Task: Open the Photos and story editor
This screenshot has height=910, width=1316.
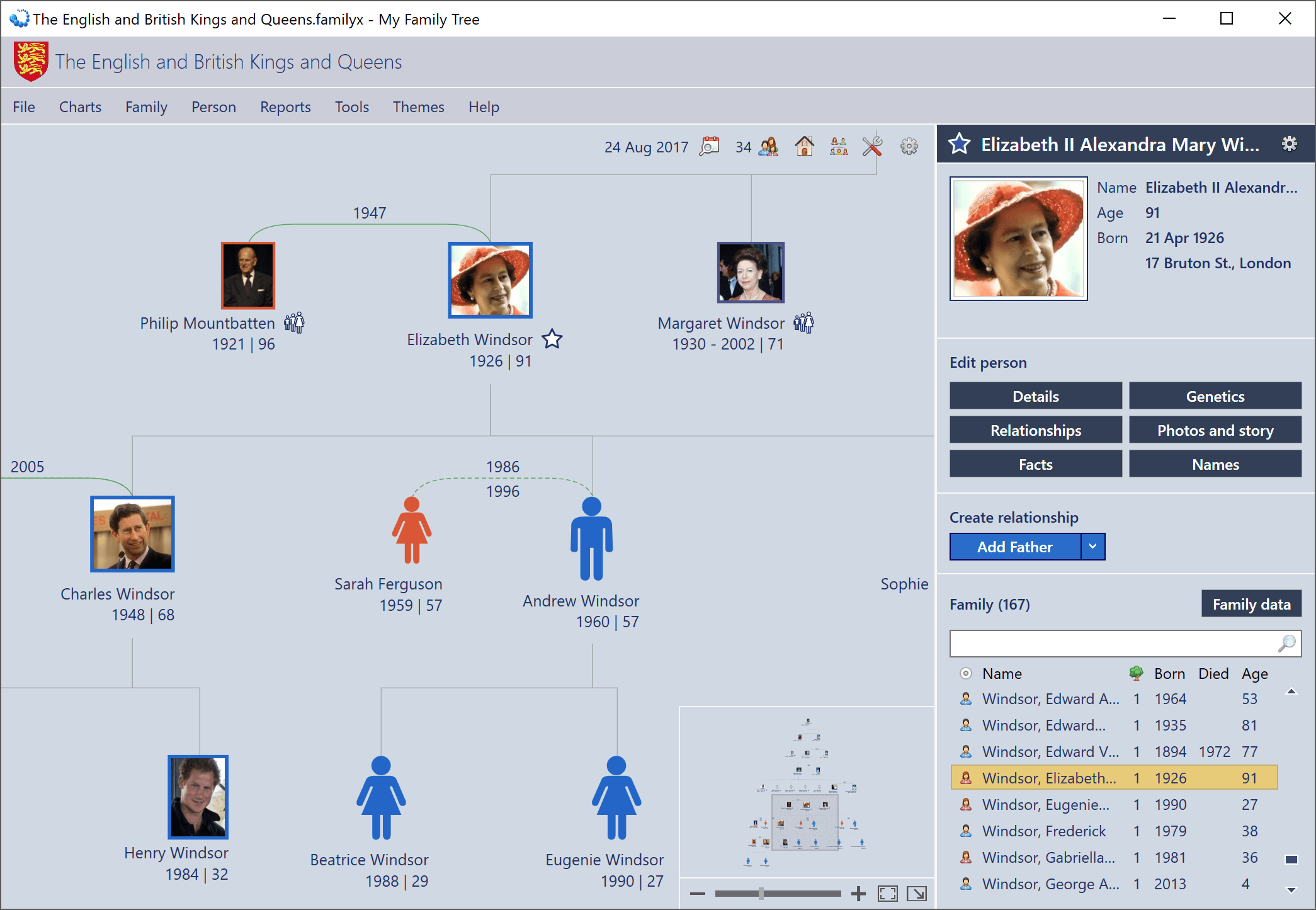Action: [1215, 430]
